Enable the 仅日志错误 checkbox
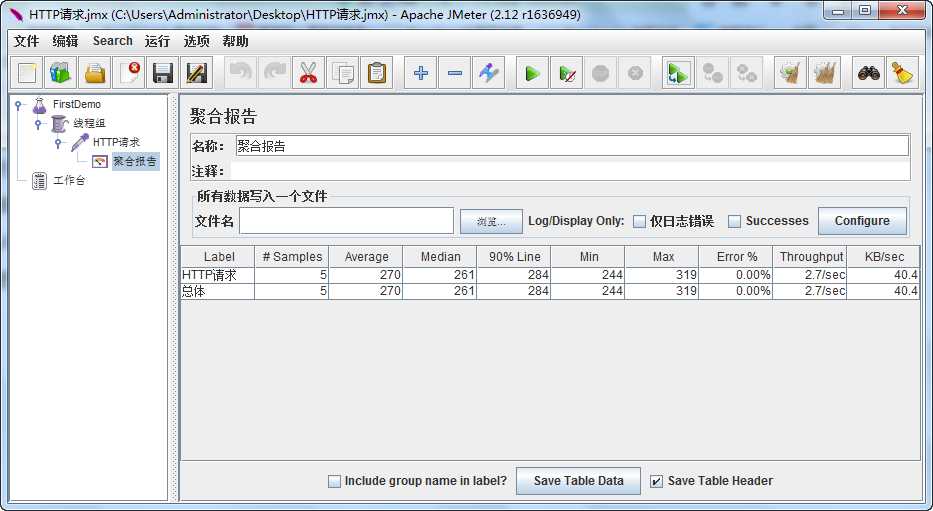The image size is (933, 511). (639, 221)
